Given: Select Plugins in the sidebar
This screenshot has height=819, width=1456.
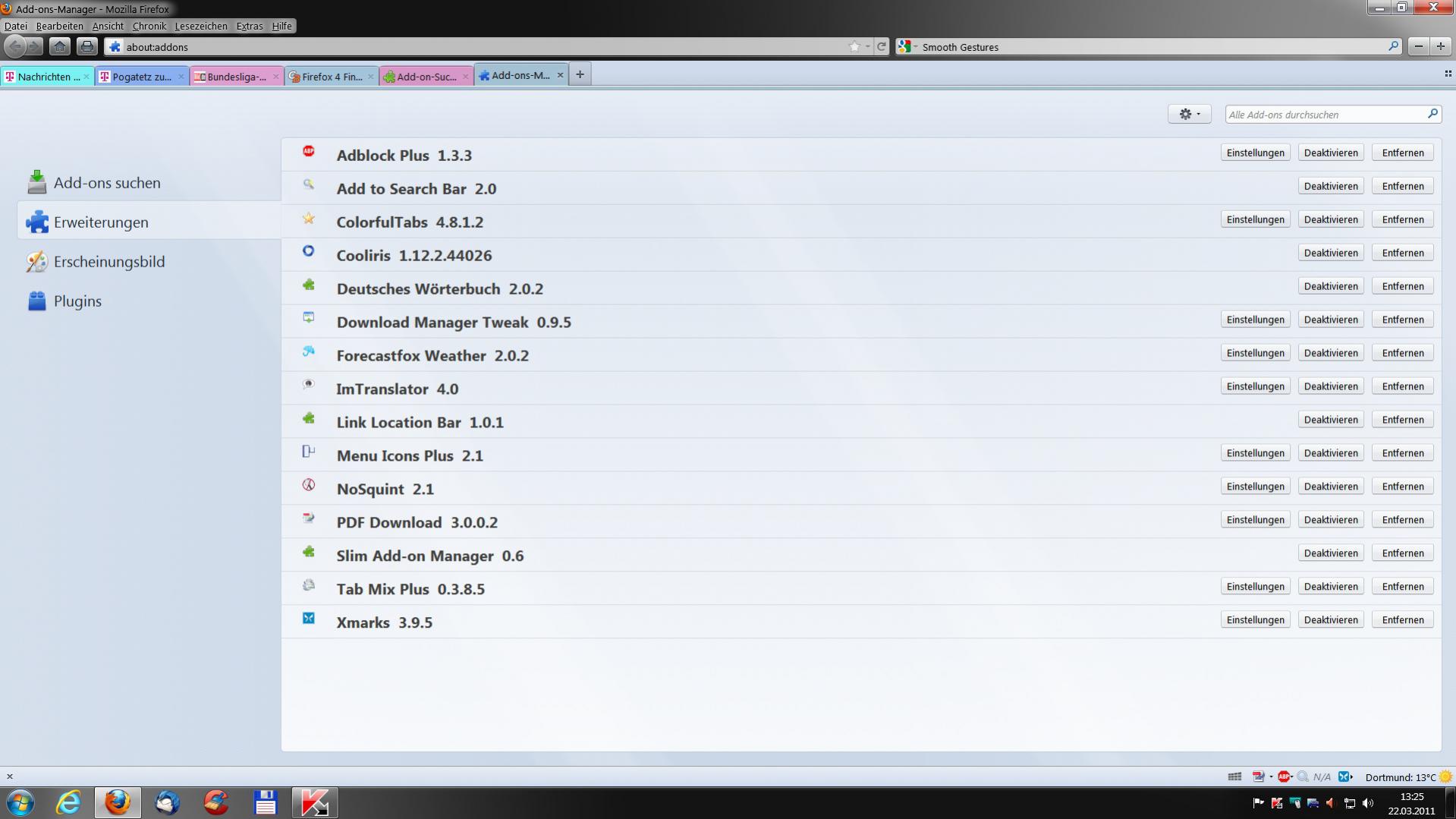Looking at the screenshot, I should [149, 301].
